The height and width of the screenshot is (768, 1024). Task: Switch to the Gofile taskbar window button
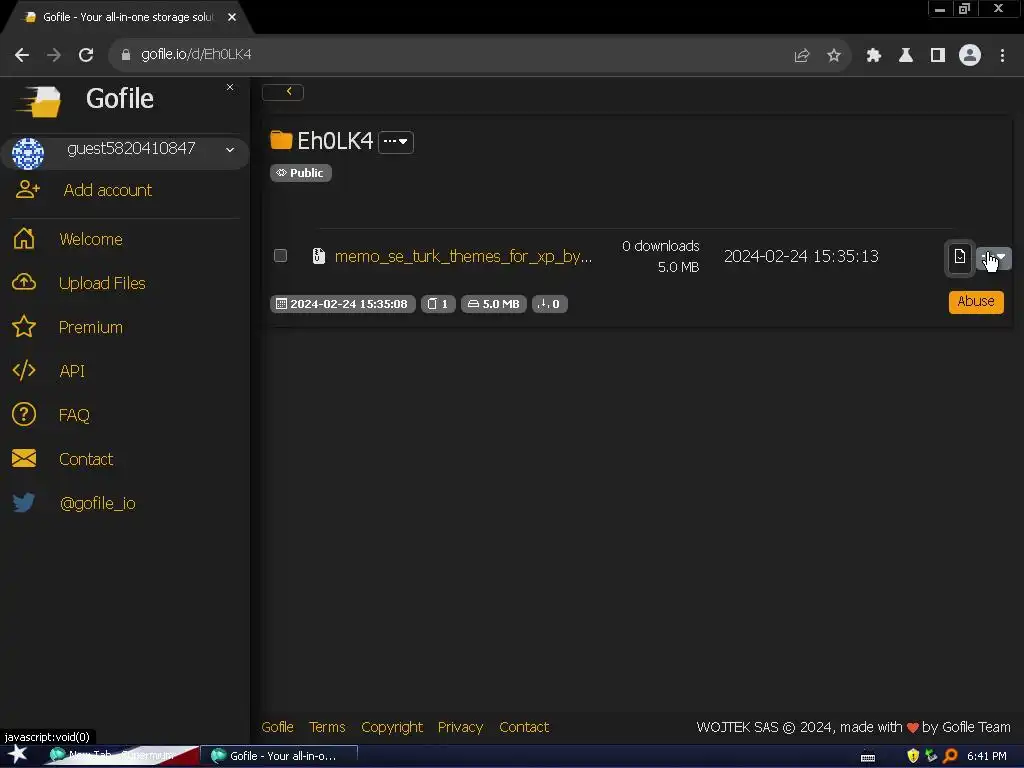tap(279, 756)
